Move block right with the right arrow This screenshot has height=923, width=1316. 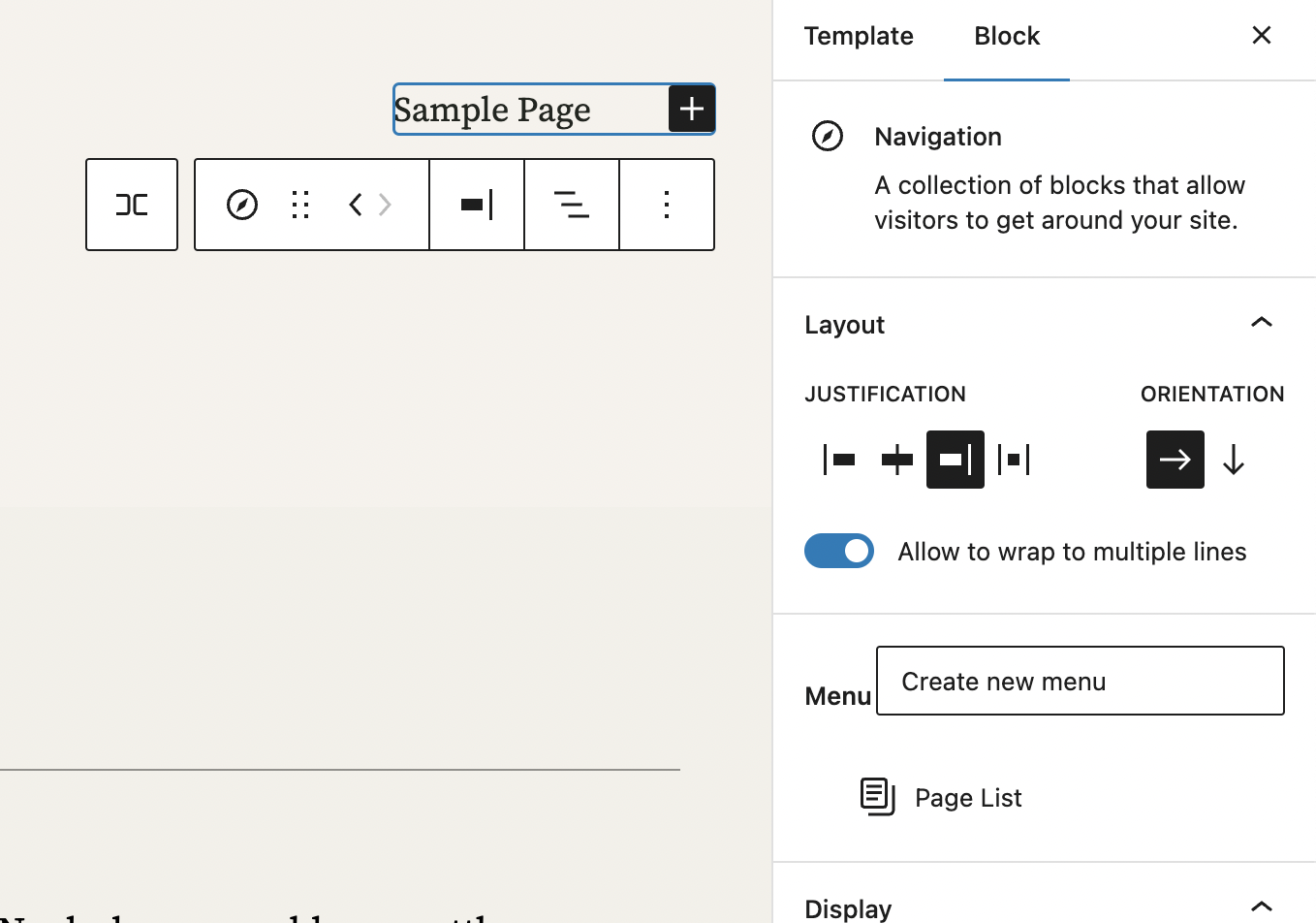tap(385, 205)
